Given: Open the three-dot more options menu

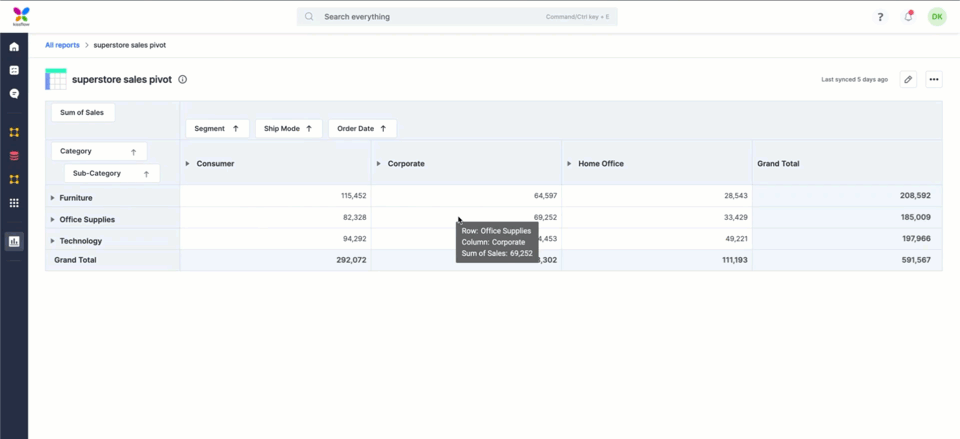Looking at the screenshot, I should pyautogui.click(x=934, y=79).
